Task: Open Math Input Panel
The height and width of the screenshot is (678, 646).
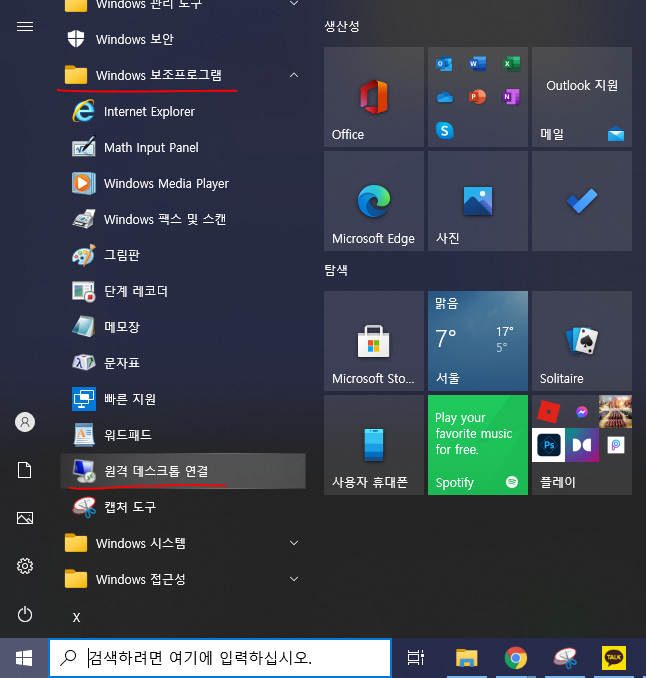Action: tap(183, 147)
